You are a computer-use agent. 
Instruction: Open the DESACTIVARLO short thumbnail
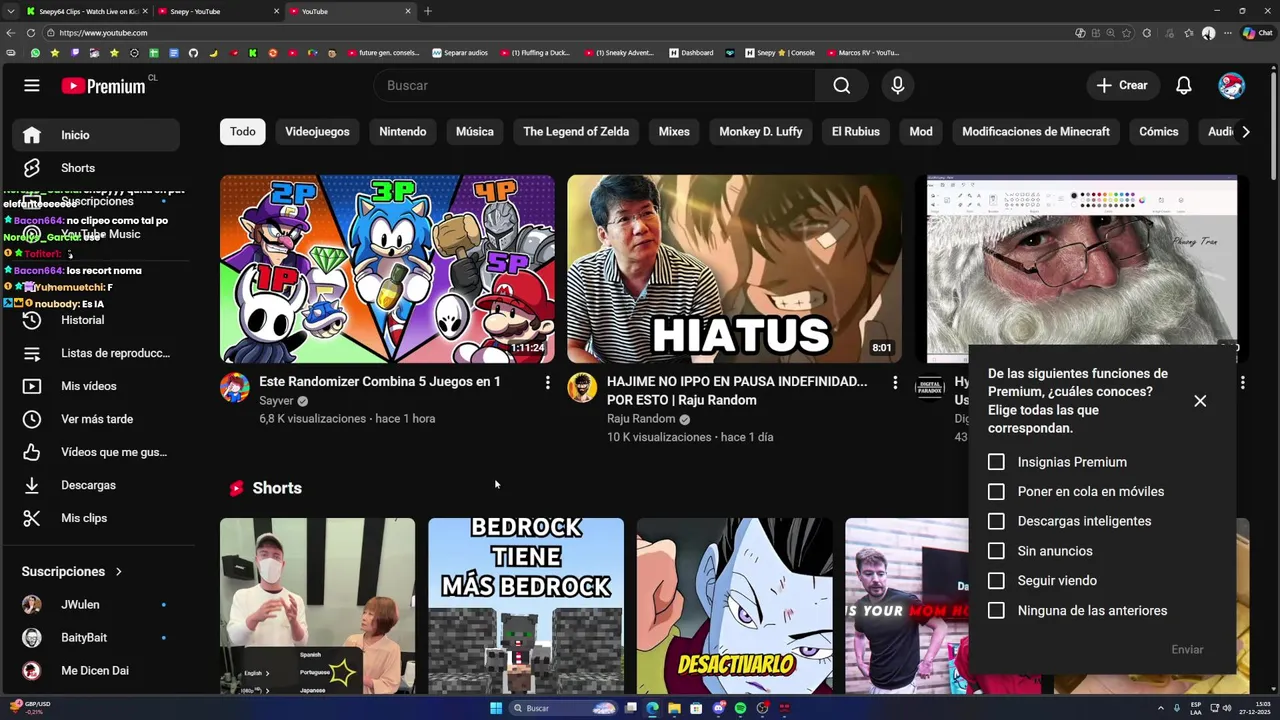[x=734, y=606]
